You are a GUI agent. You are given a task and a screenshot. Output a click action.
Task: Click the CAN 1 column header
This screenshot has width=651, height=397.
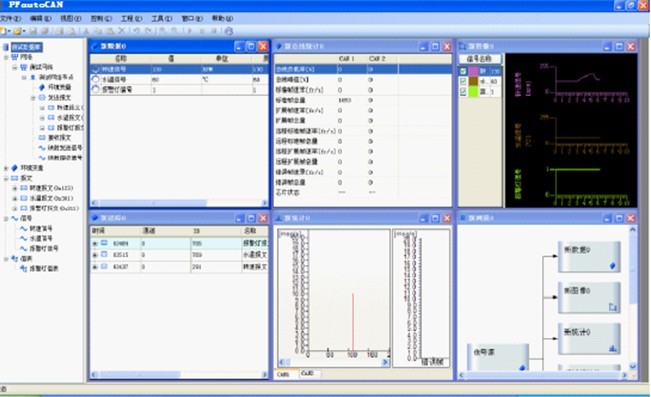click(x=346, y=59)
